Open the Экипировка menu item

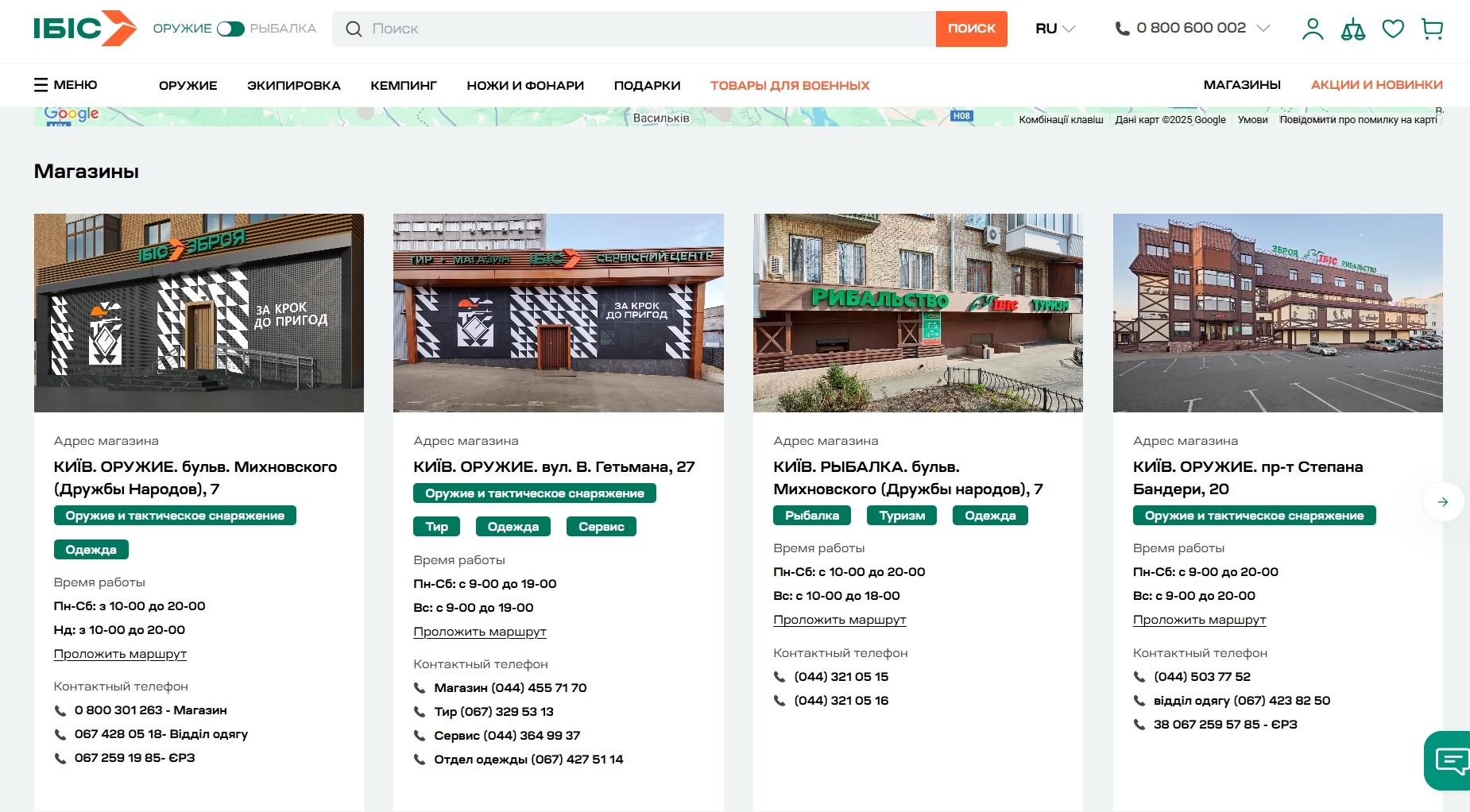(293, 86)
